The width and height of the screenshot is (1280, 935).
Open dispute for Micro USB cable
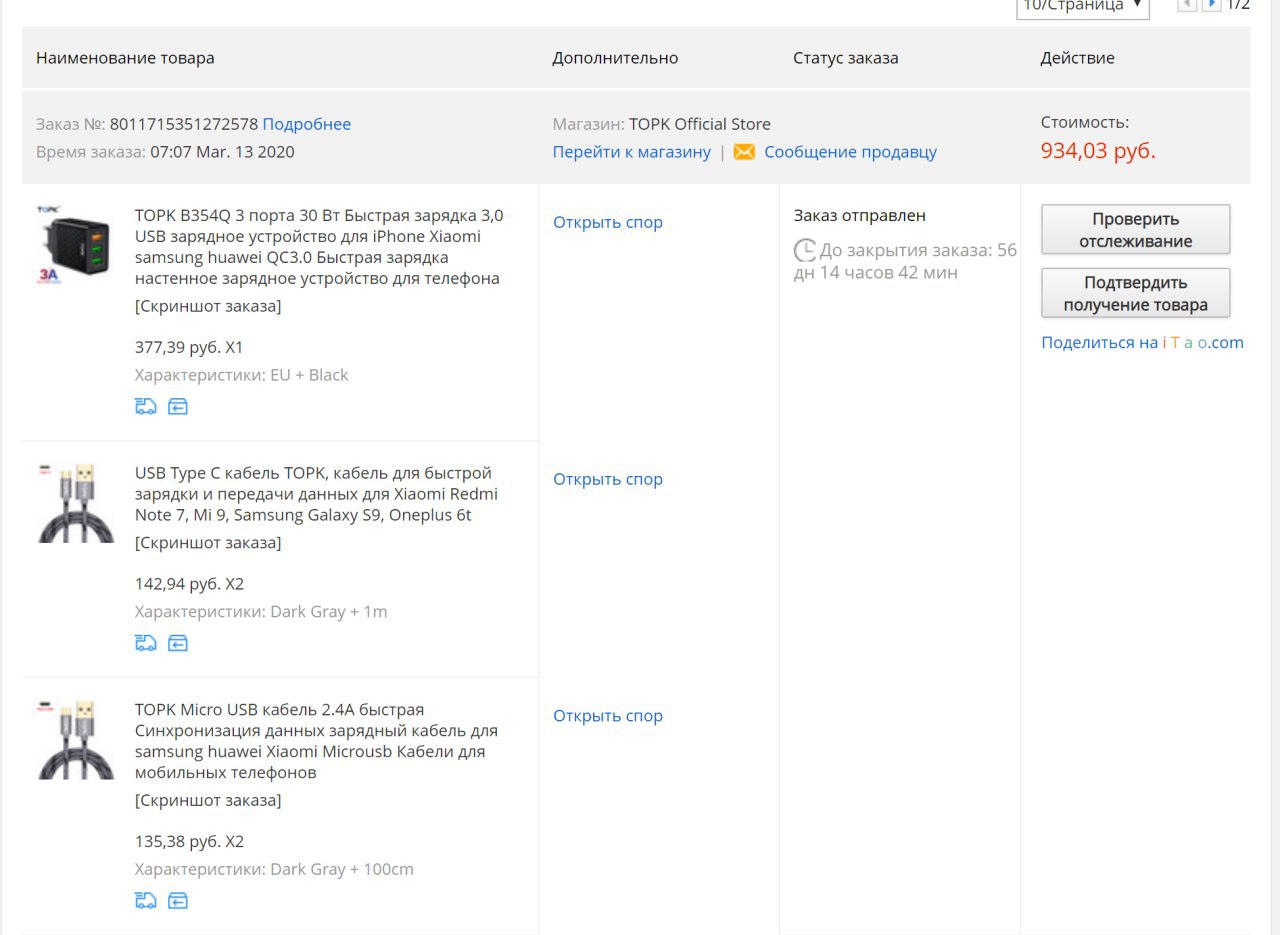tap(608, 716)
